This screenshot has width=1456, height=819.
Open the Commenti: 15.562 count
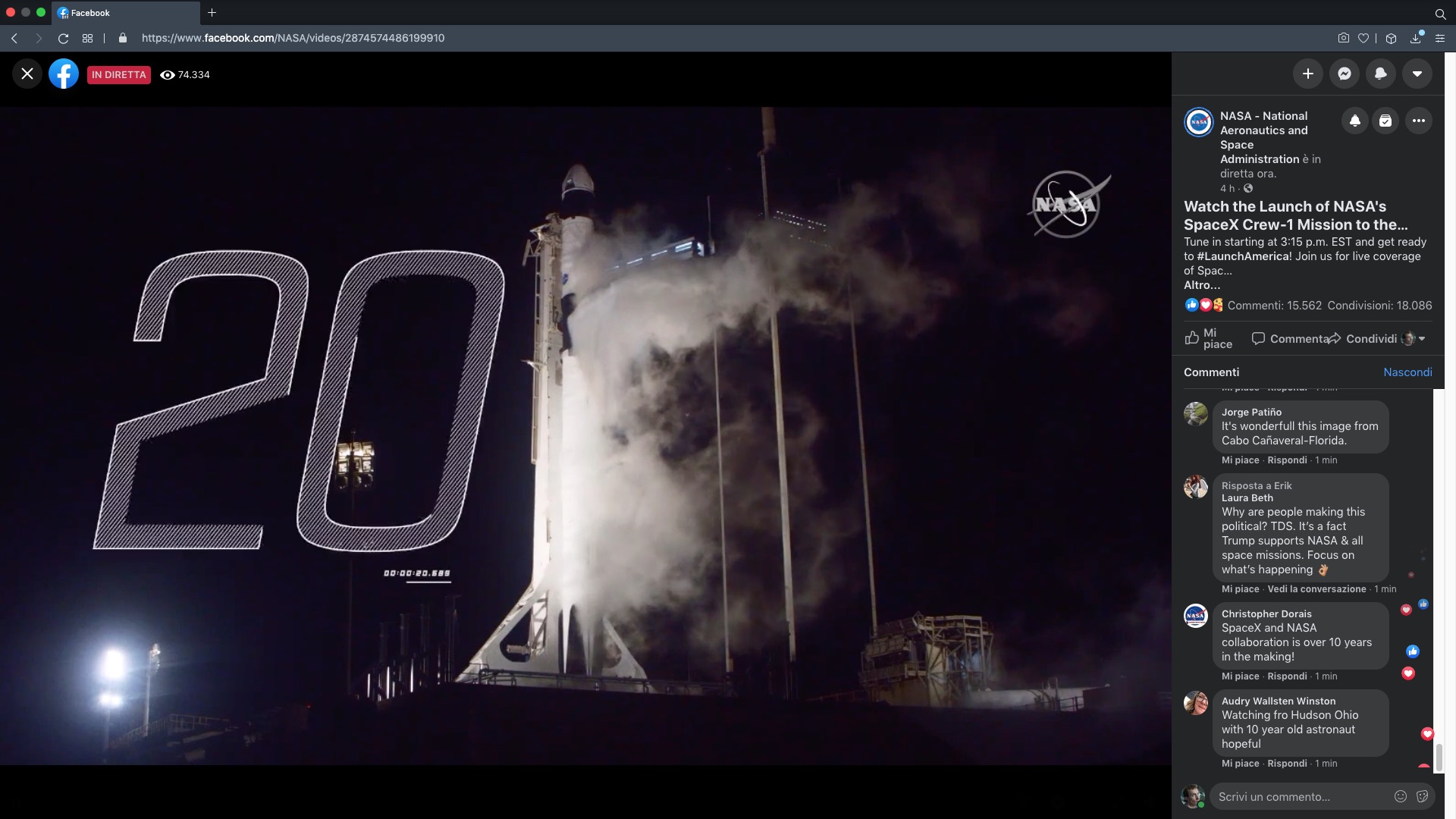(1275, 306)
